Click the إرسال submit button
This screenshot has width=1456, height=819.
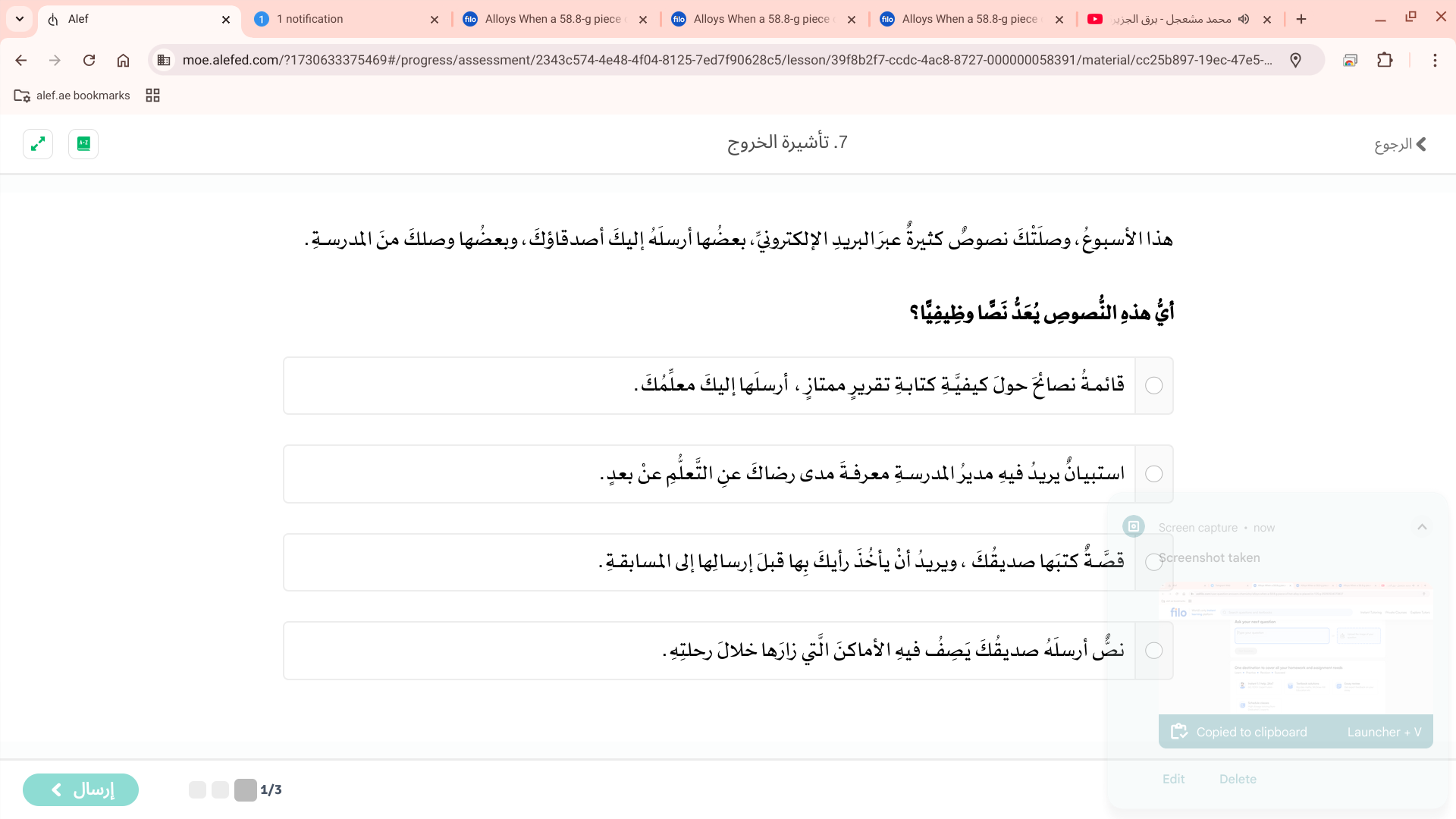pos(80,789)
